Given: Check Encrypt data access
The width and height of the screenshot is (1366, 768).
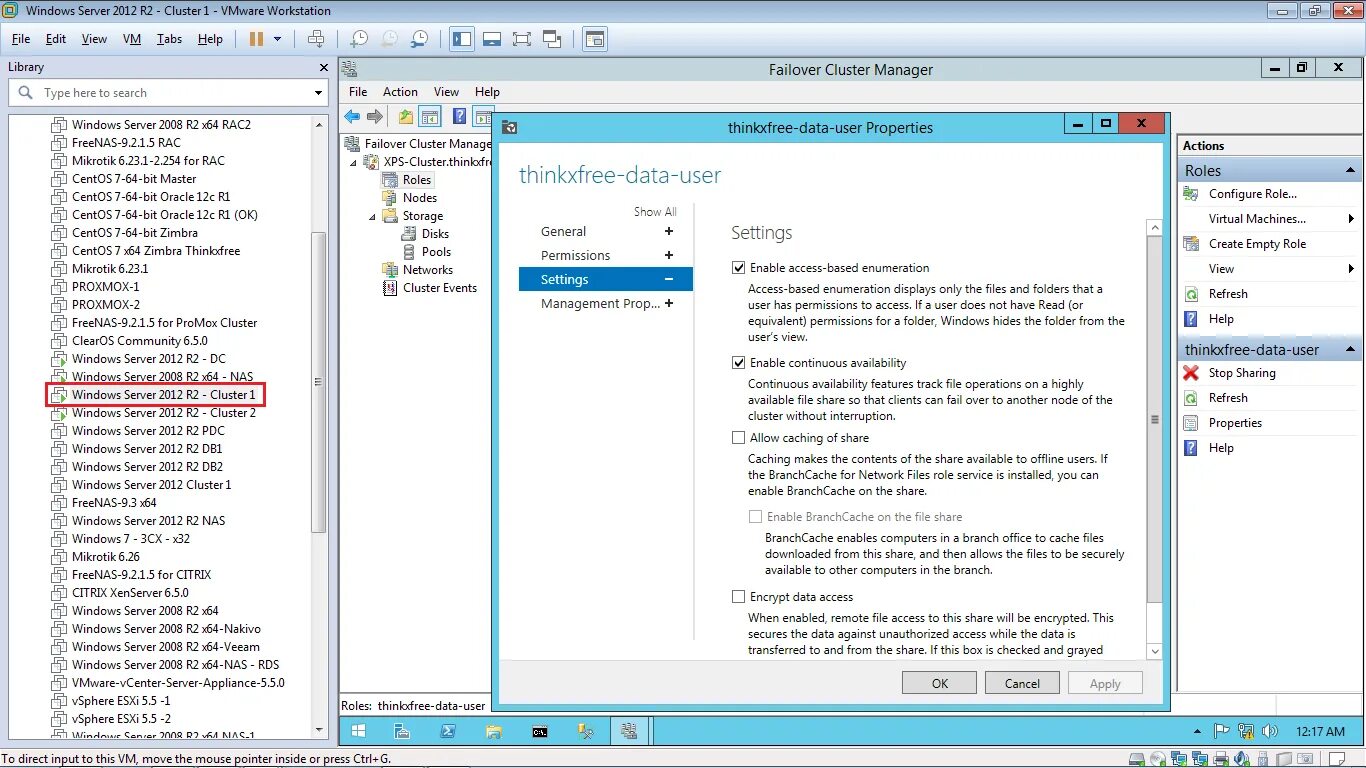Looking at the screenshot, I should point(739,597).
